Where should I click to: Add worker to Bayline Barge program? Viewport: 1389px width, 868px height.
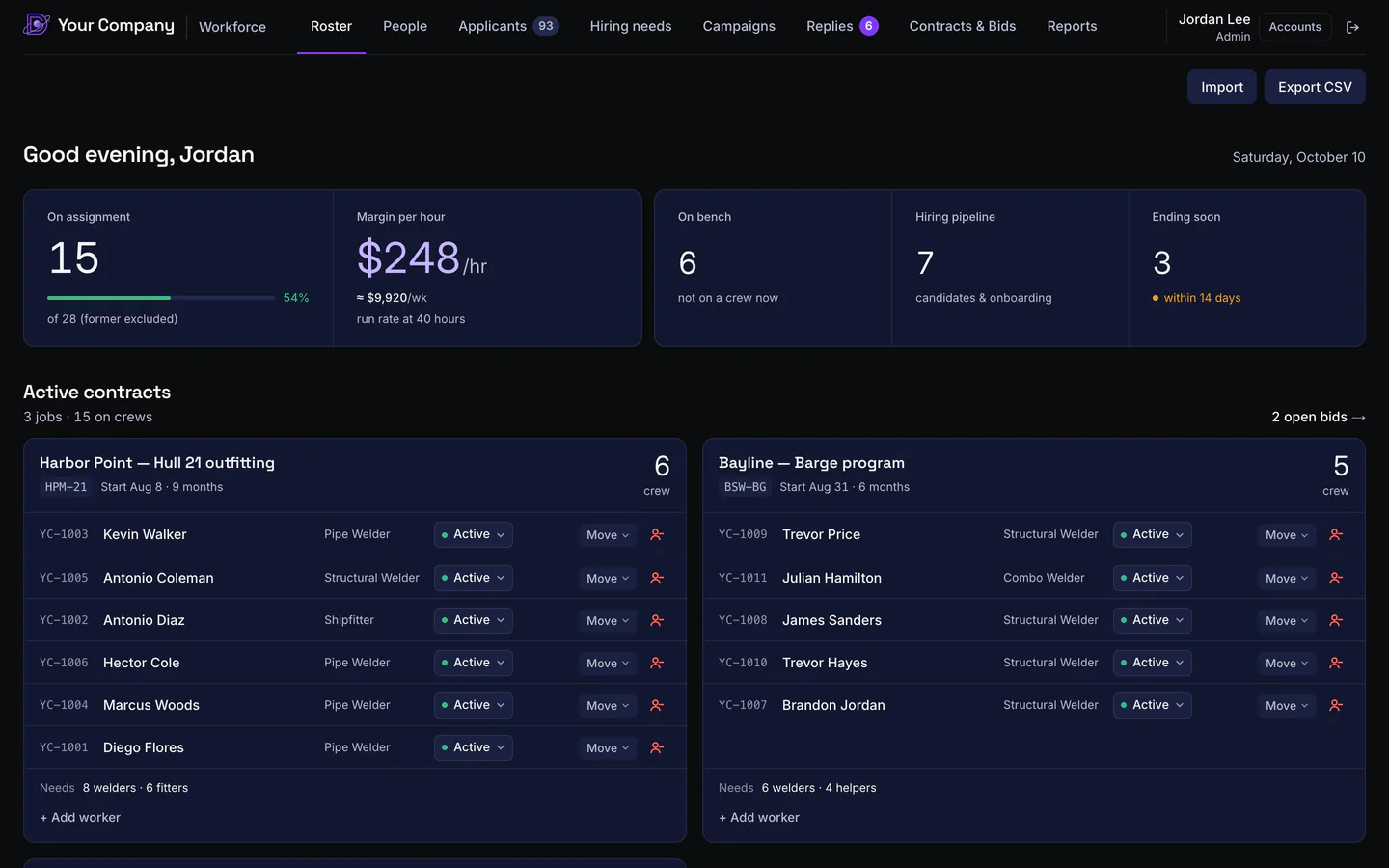pos(759,817)
